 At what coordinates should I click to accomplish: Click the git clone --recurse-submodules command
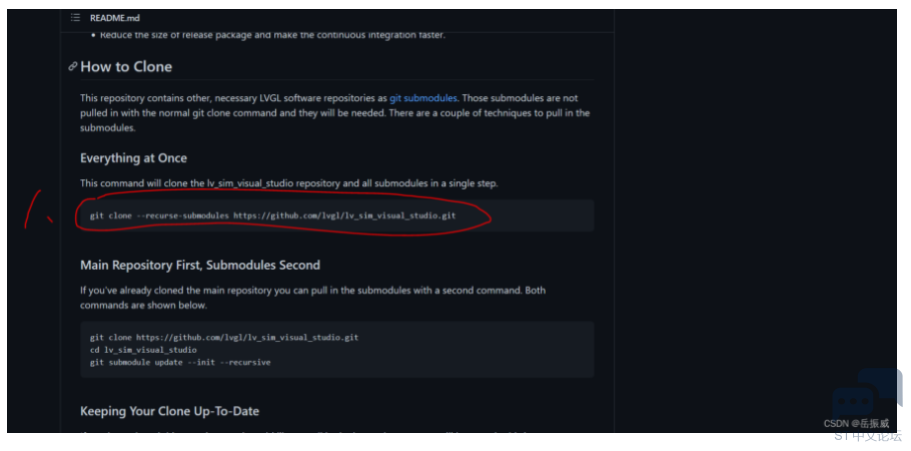pos(273,216)
